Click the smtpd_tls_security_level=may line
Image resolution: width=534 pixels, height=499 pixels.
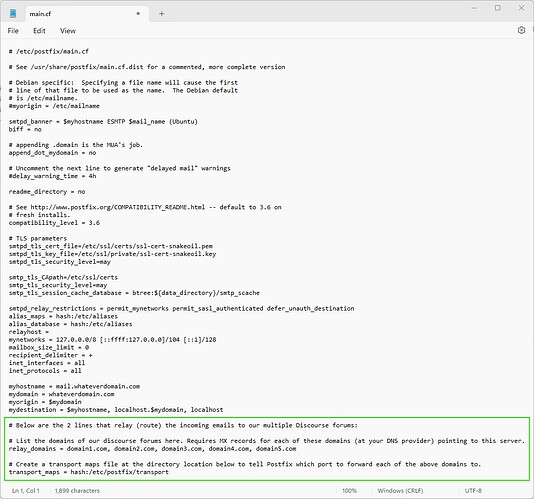(x=60, y=262)
